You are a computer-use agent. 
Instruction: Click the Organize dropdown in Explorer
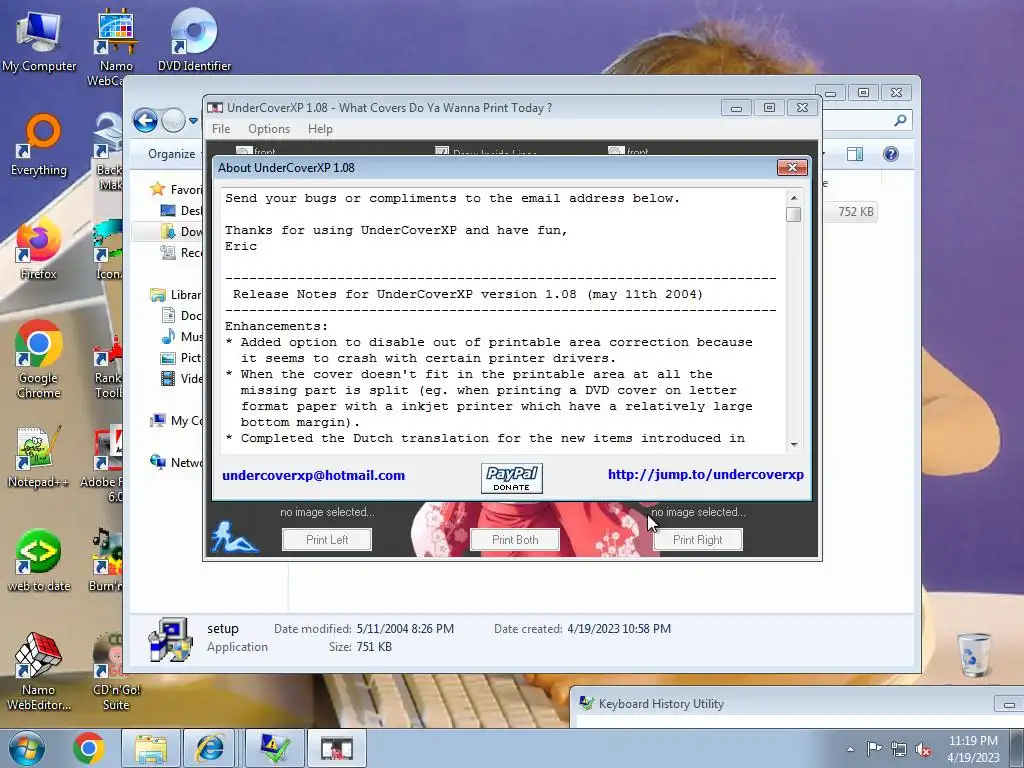171,153
